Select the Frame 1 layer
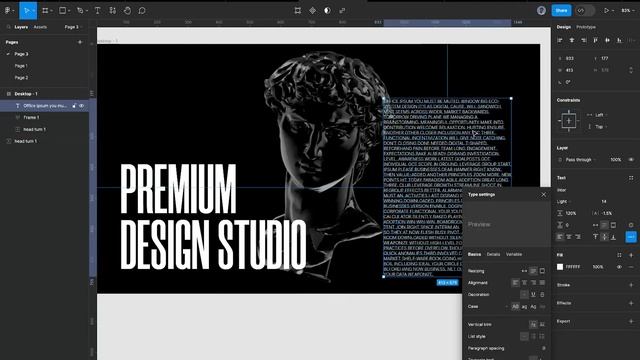This screenshot has height=360, width=640. 31,118
